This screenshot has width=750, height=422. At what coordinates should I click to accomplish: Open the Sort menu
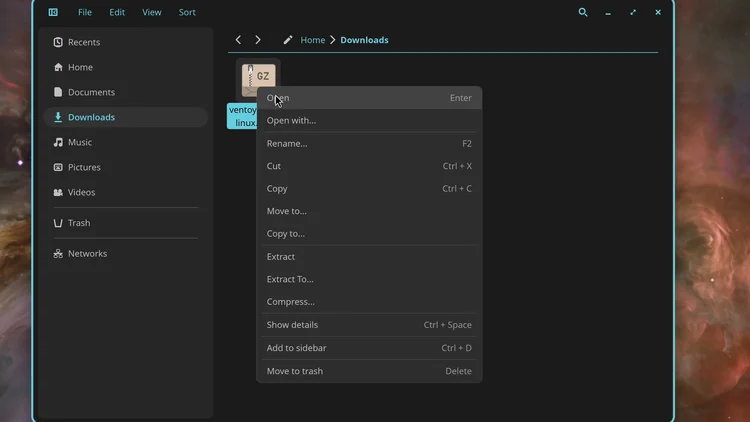(x=187, y=12)
